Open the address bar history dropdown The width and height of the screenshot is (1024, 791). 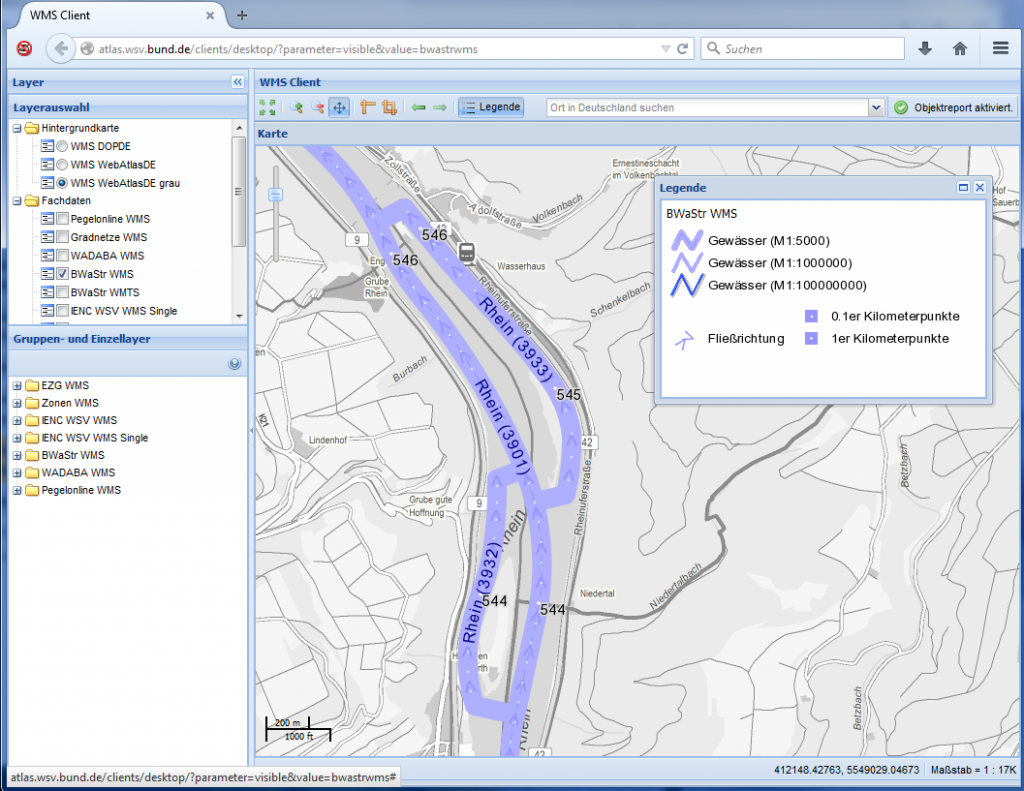[665, 49]
